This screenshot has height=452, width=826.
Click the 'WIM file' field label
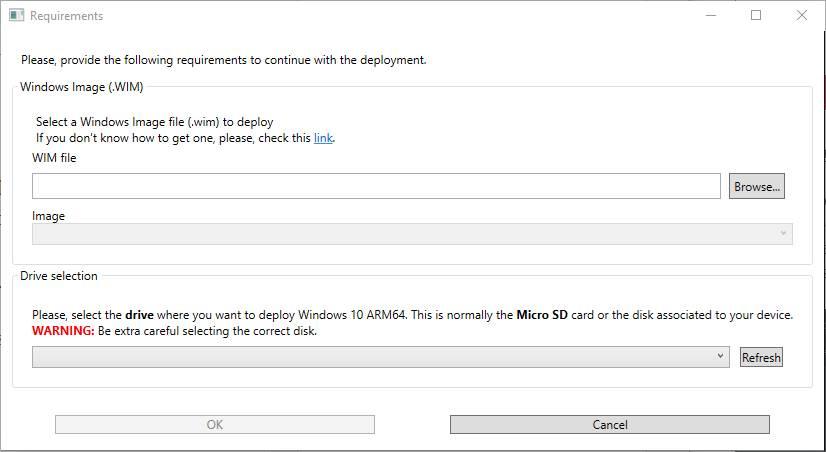pos(54,158)
